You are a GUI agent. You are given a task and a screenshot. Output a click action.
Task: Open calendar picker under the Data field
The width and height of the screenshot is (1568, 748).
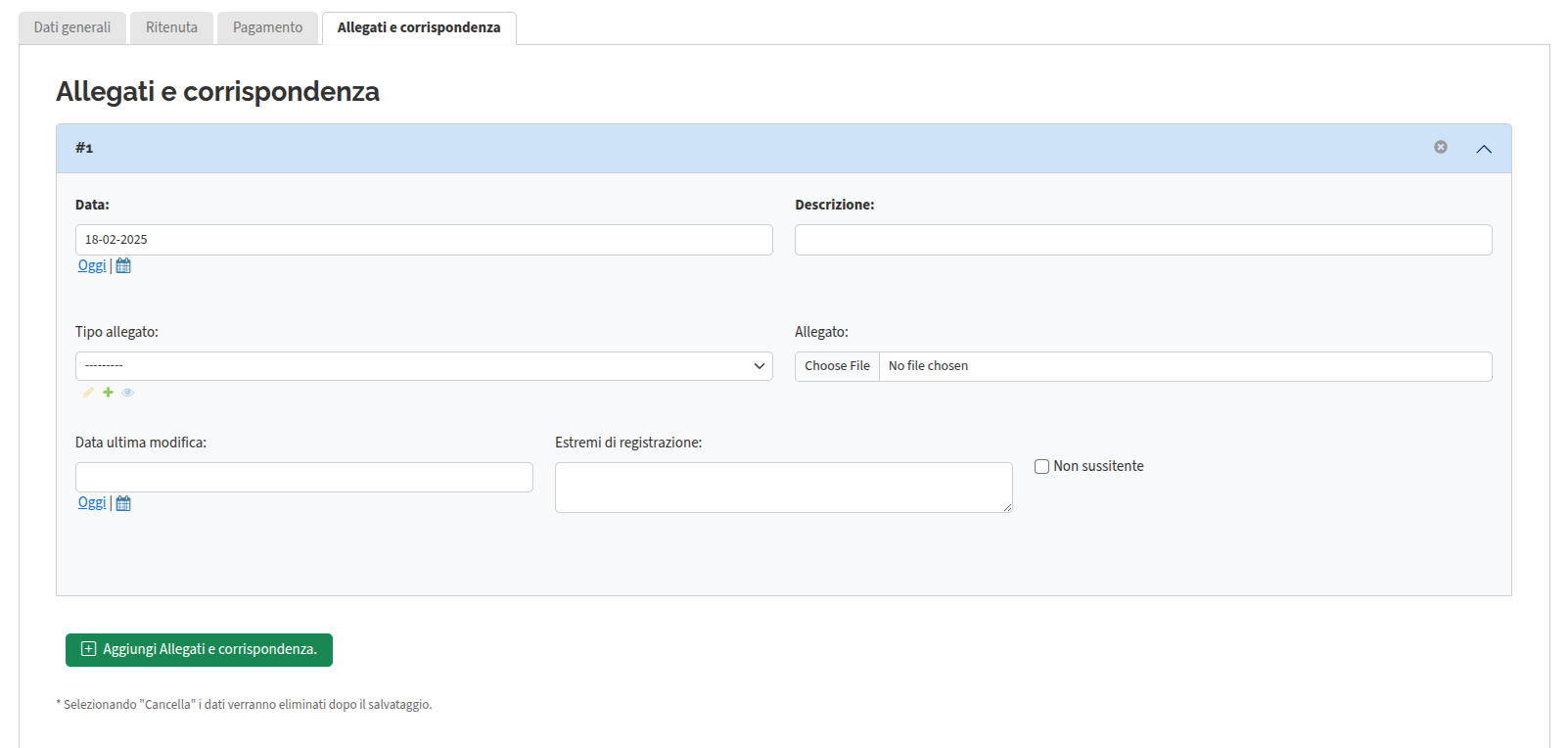tap(123, 266)
